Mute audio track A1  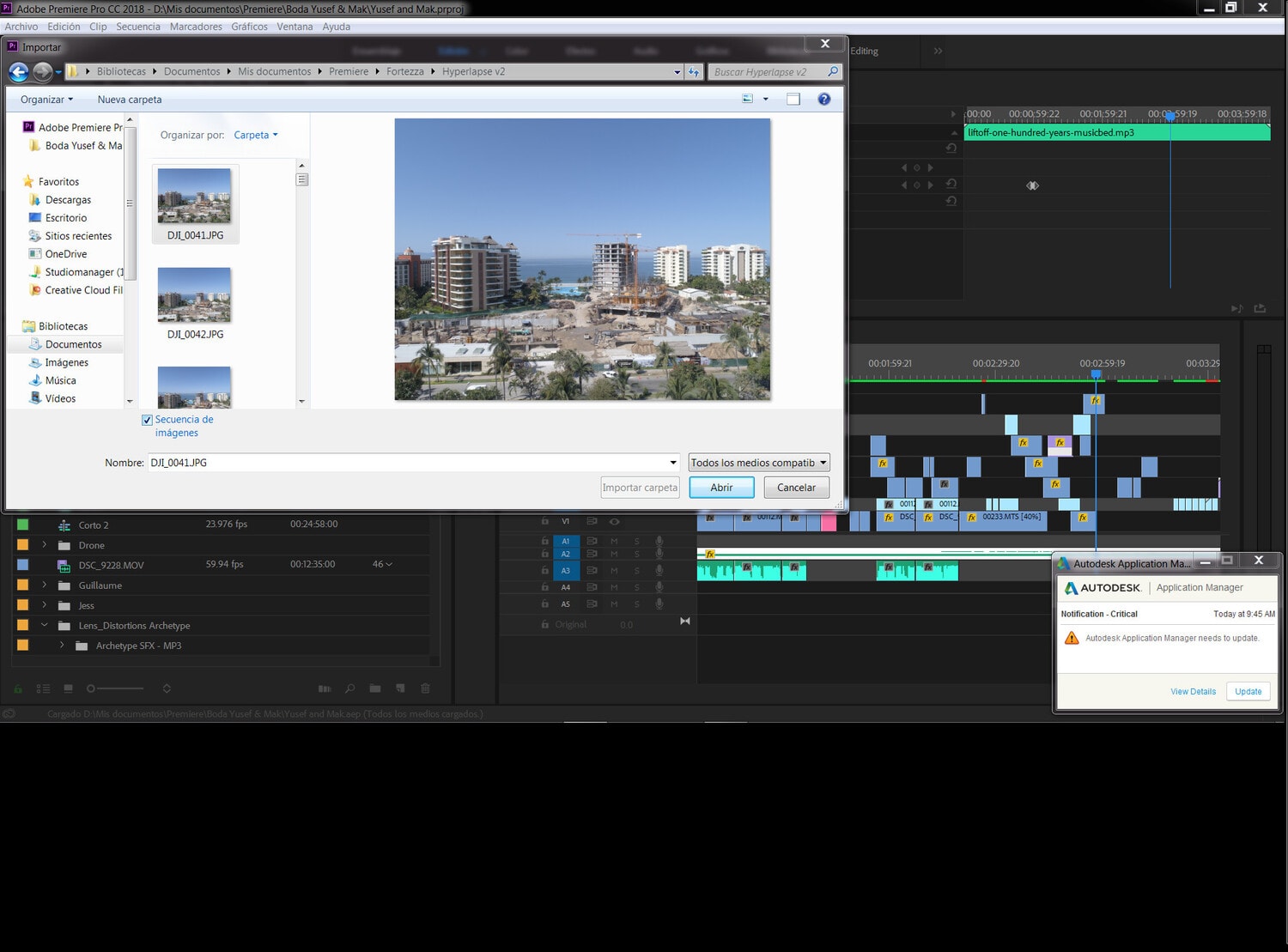pyautogui.click(x=614, y=541)
